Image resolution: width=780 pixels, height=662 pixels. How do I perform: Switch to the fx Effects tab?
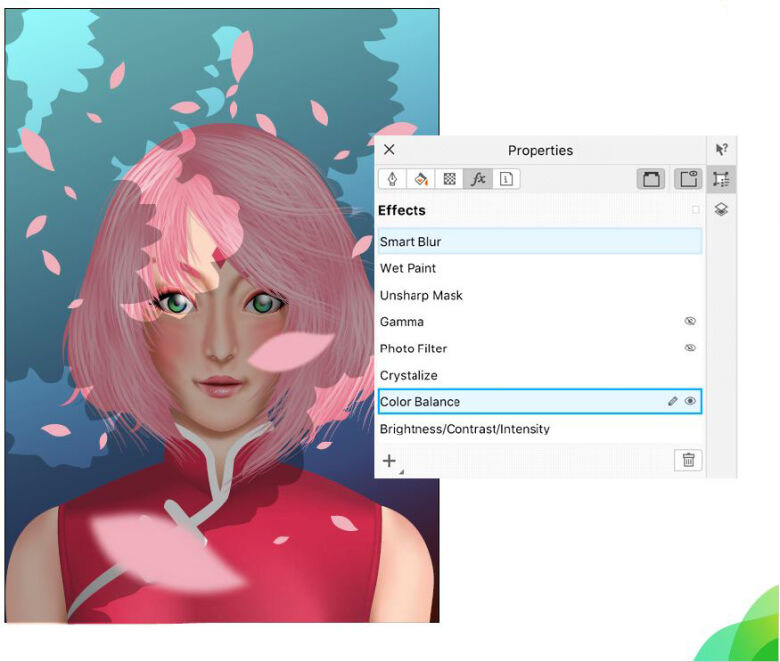(x=478, y=180)
